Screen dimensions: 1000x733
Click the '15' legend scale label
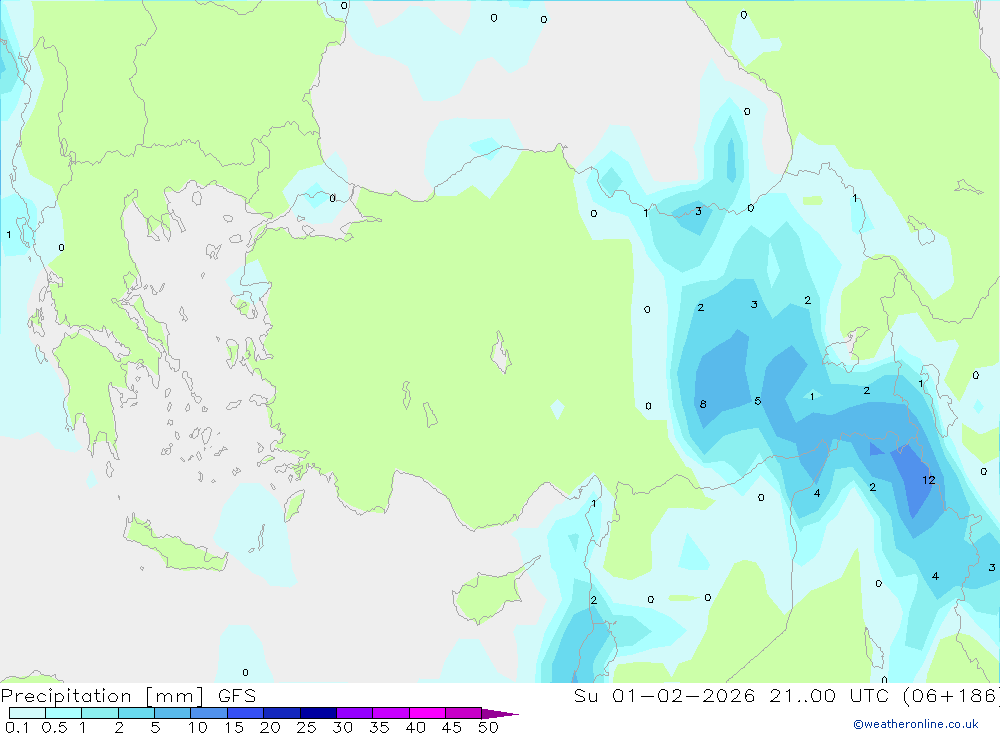click(234, 727)
